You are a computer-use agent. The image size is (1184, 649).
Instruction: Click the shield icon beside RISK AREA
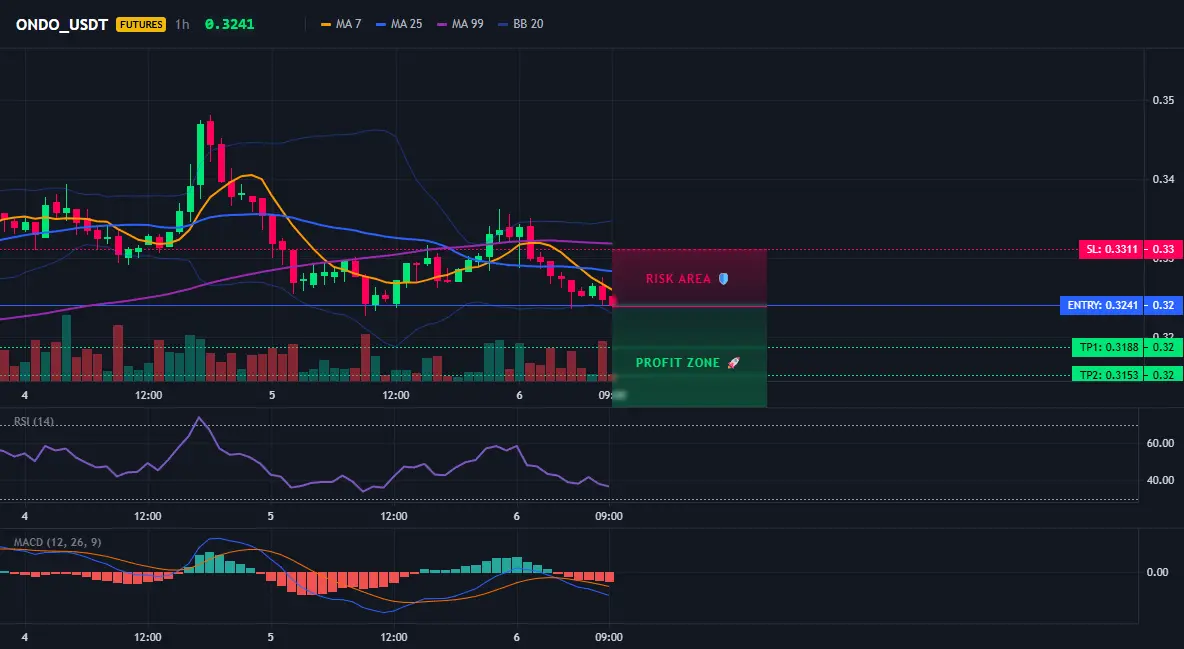723,279
